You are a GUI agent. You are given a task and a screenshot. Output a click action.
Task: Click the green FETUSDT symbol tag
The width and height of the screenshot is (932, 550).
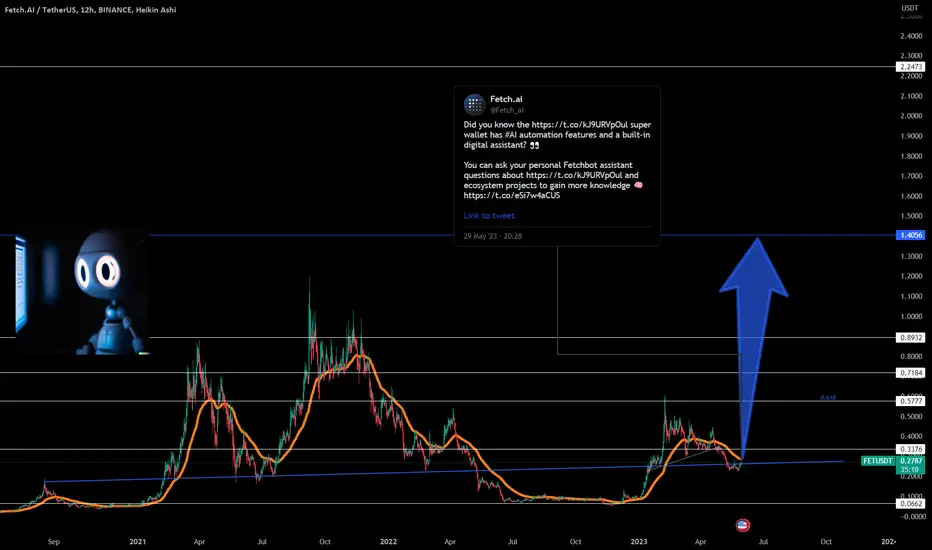[878, 461]
